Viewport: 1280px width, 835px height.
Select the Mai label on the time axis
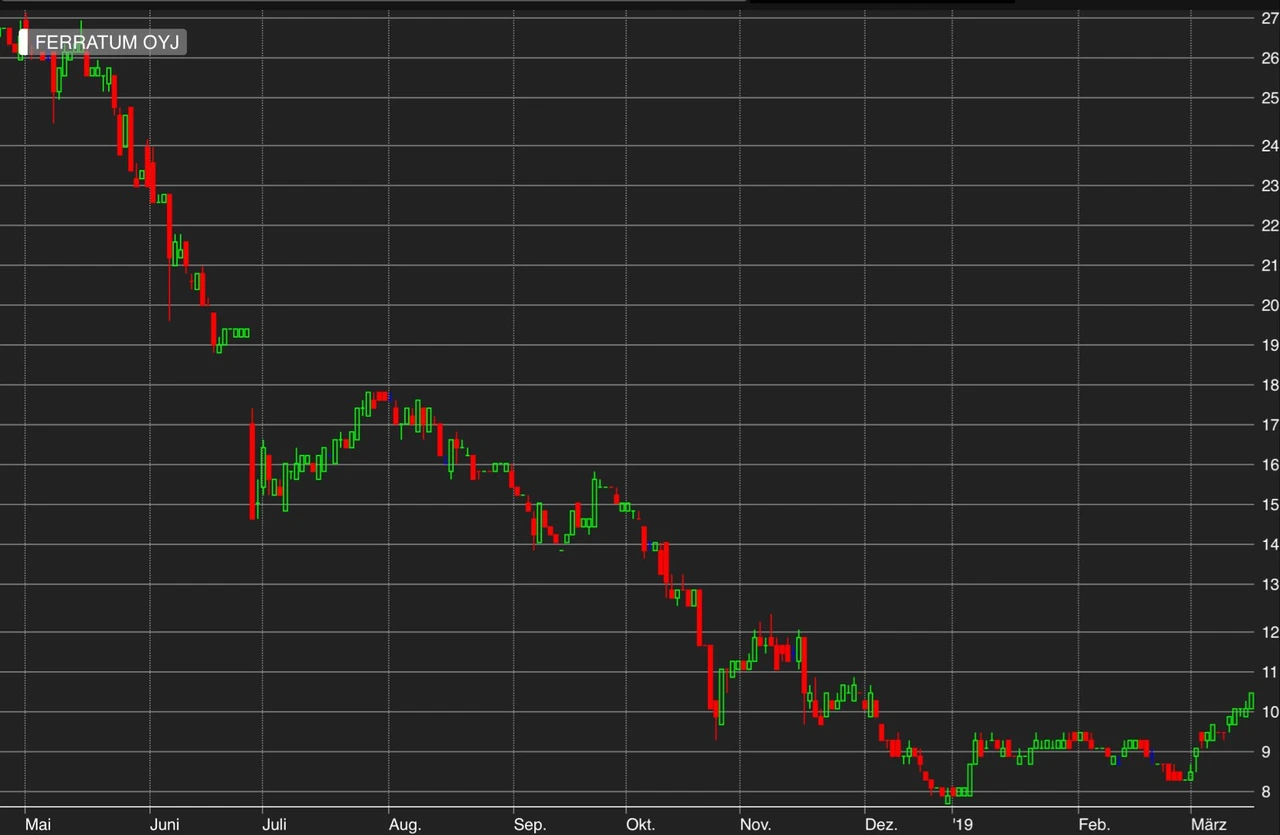38,825
